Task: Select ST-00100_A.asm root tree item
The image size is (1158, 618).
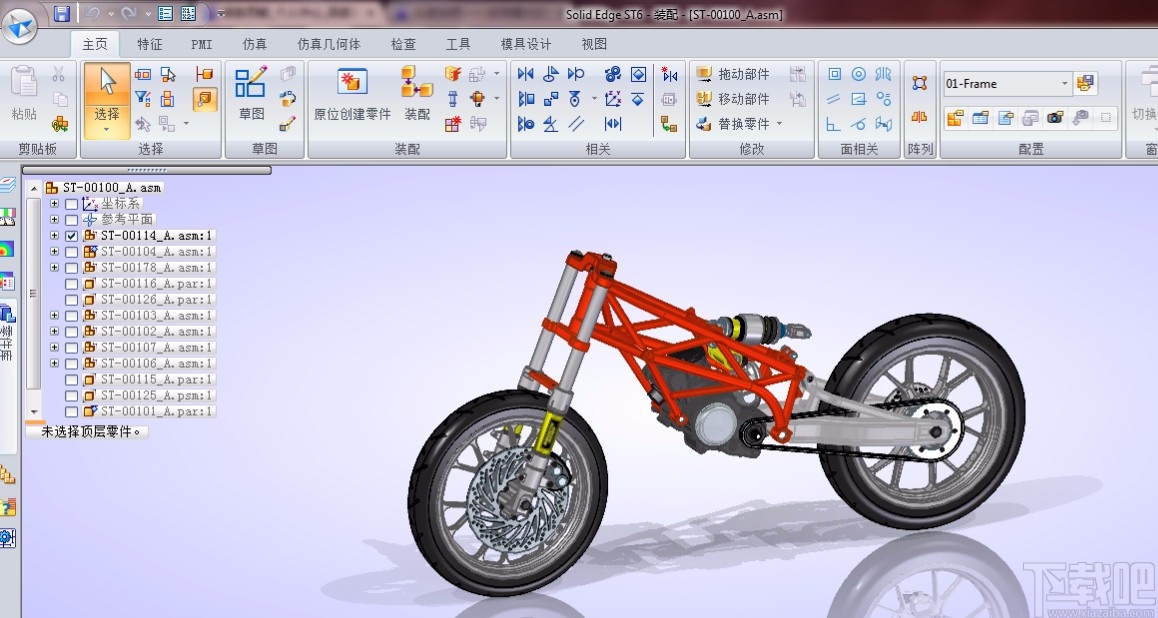Action: click(x=103, y=188)
